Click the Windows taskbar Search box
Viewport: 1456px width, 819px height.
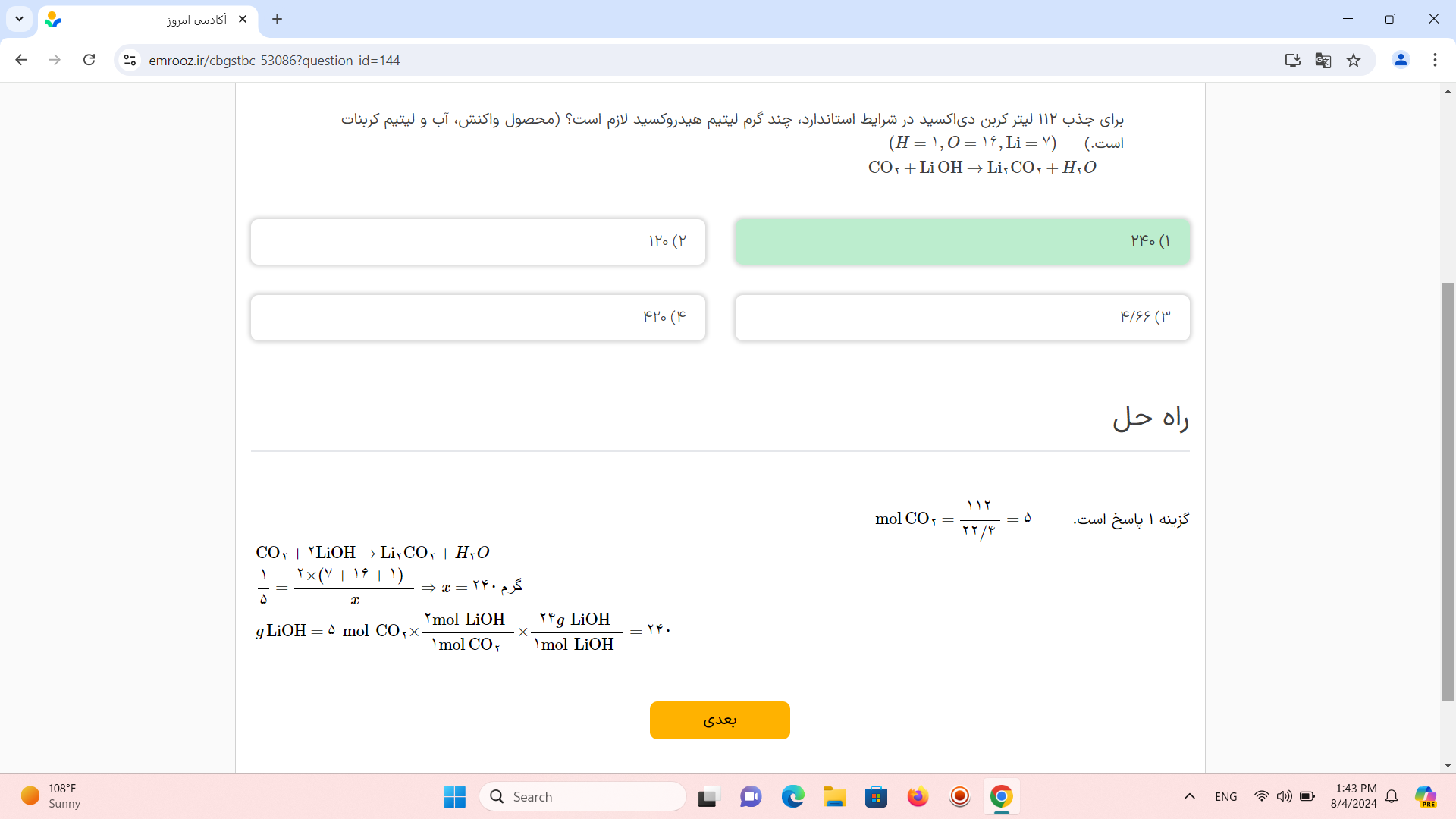(x=582, y=796)
